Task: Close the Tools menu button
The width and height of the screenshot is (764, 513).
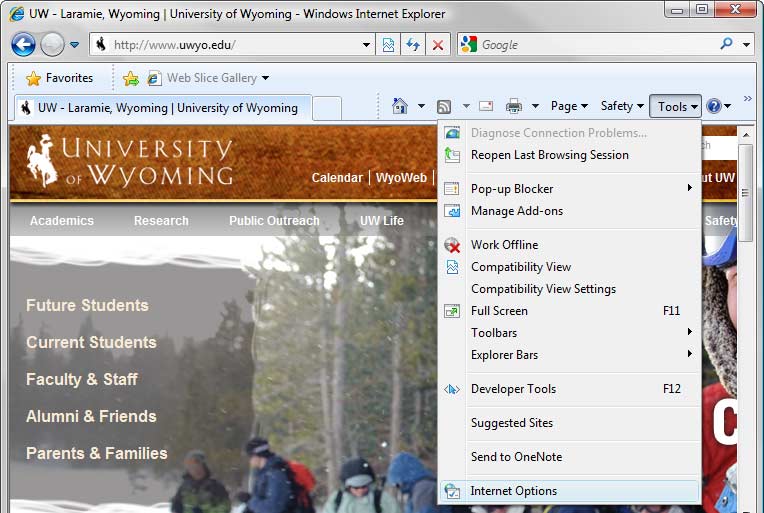Action: click(675, 106)
